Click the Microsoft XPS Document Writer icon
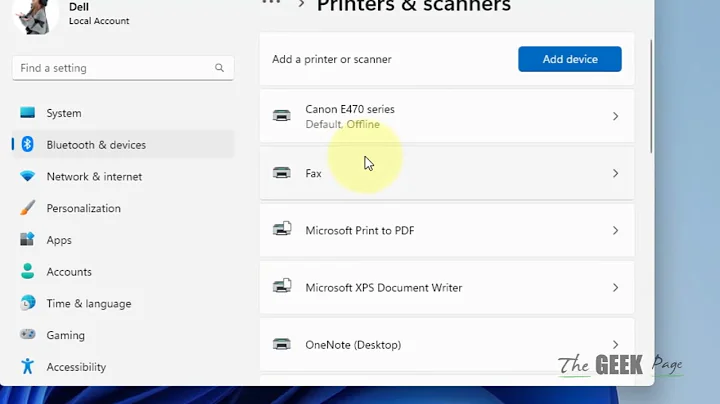Image resolution: width=720 pixels, height=404 pixels. (282, 286)
